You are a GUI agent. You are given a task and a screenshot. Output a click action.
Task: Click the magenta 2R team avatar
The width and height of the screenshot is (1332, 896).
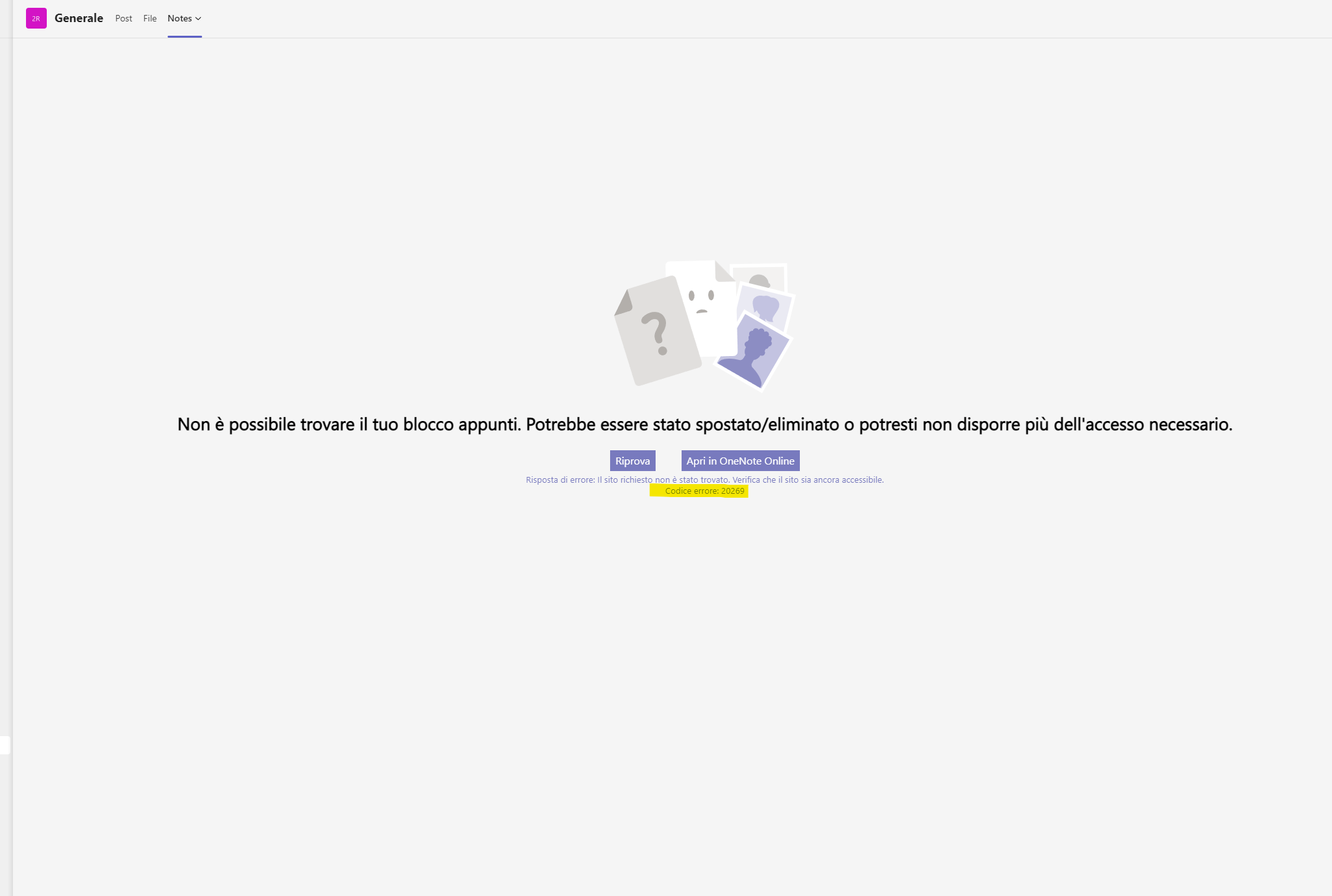click(x=36, y=18)
